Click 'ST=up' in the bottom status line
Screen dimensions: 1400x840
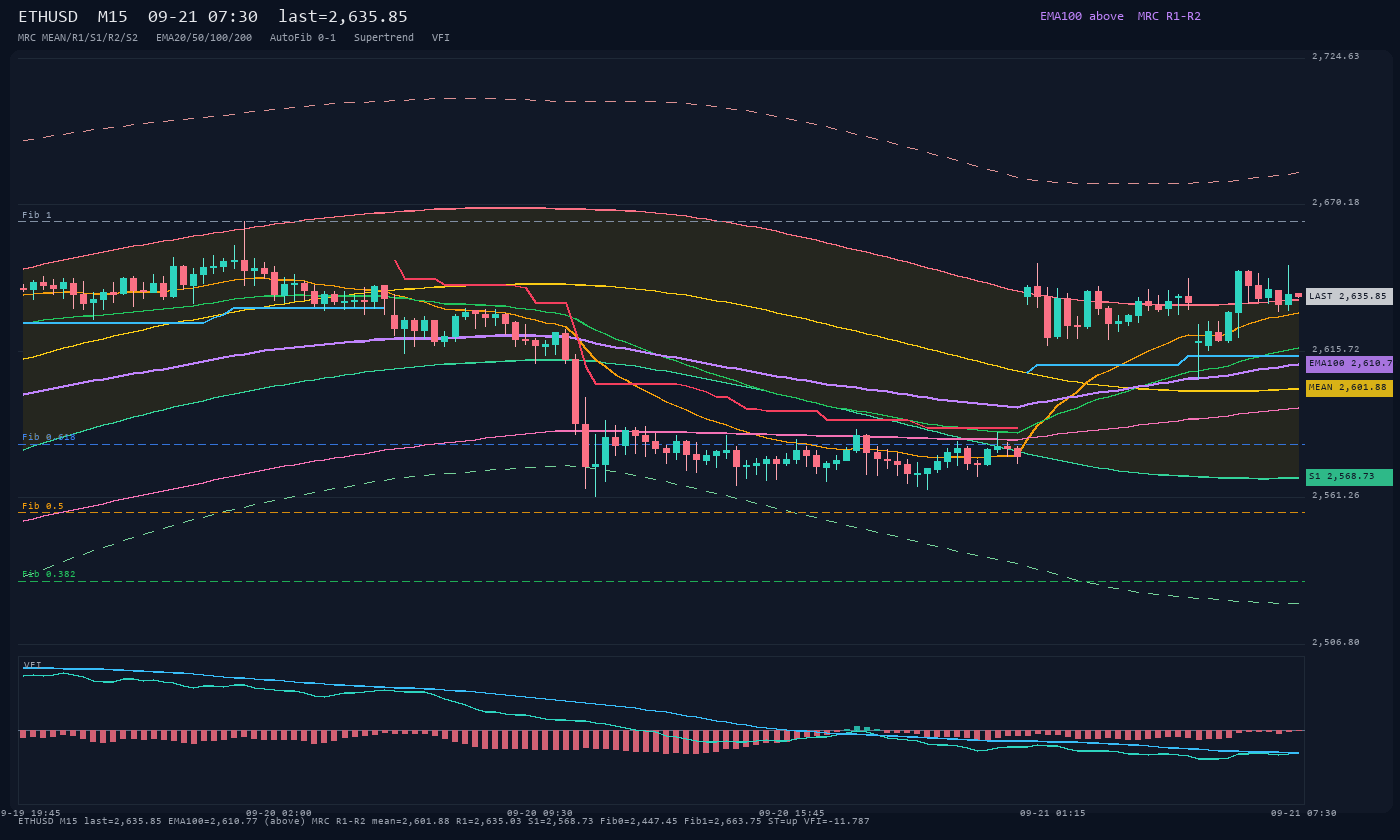(x=781, y=821)
